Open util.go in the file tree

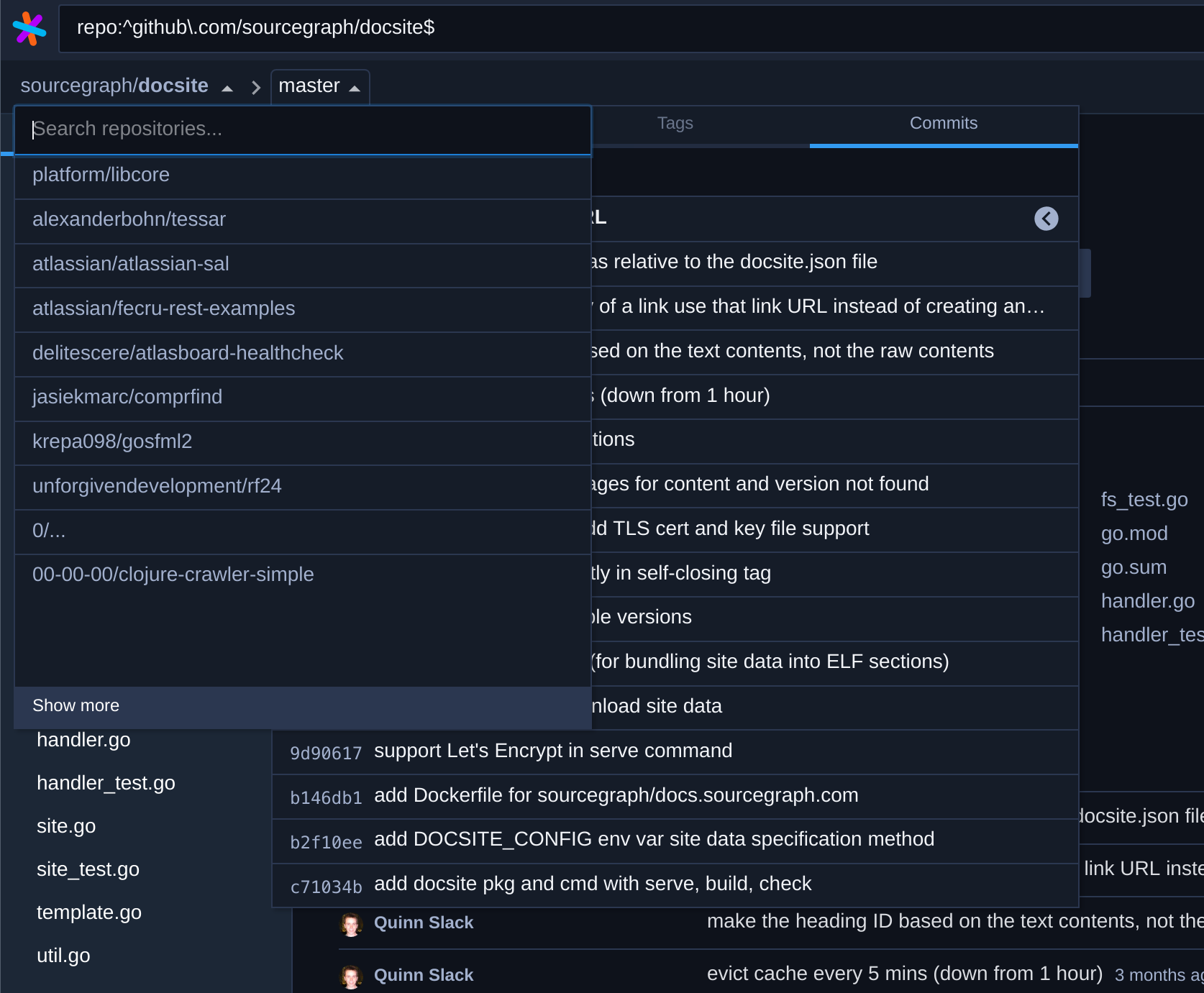coord(63,956)
